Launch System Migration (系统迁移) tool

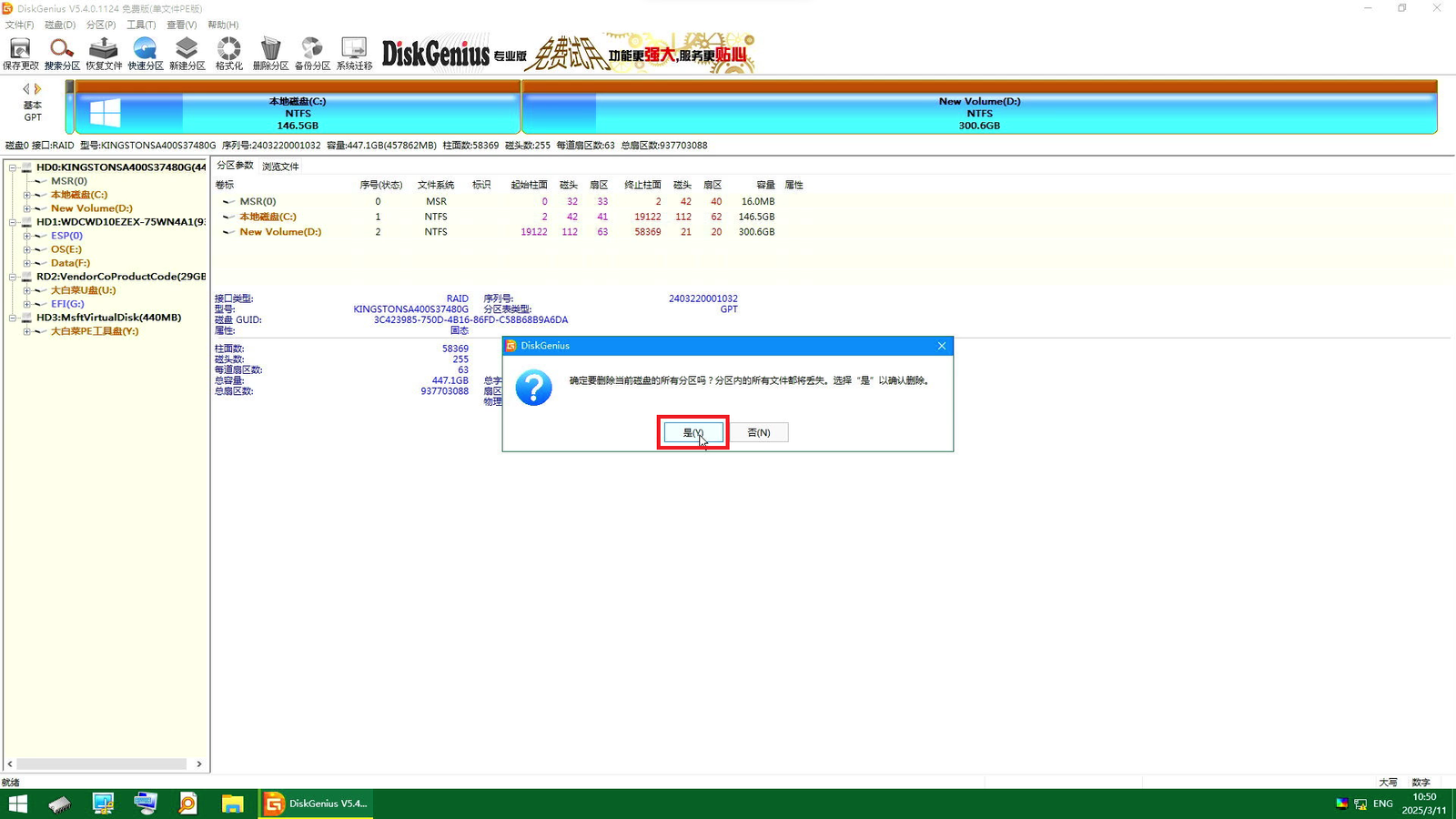(x=354, y=54)
